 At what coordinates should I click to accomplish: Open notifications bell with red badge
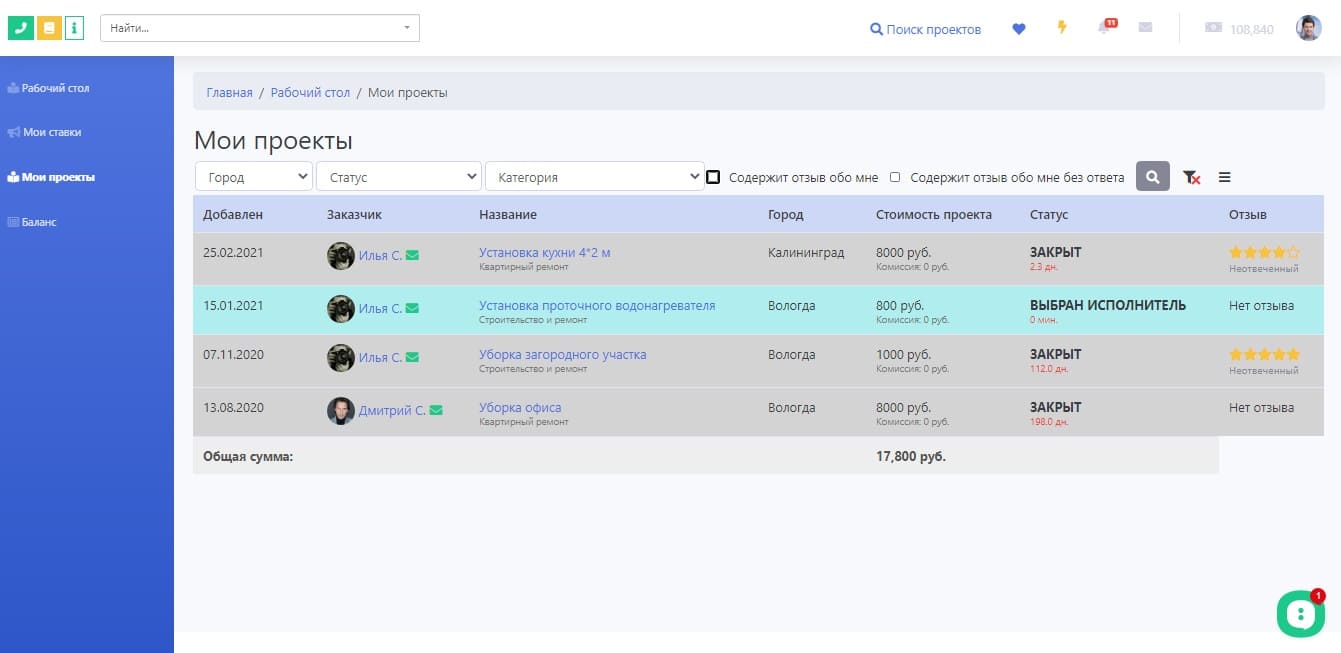point(1104,28)
